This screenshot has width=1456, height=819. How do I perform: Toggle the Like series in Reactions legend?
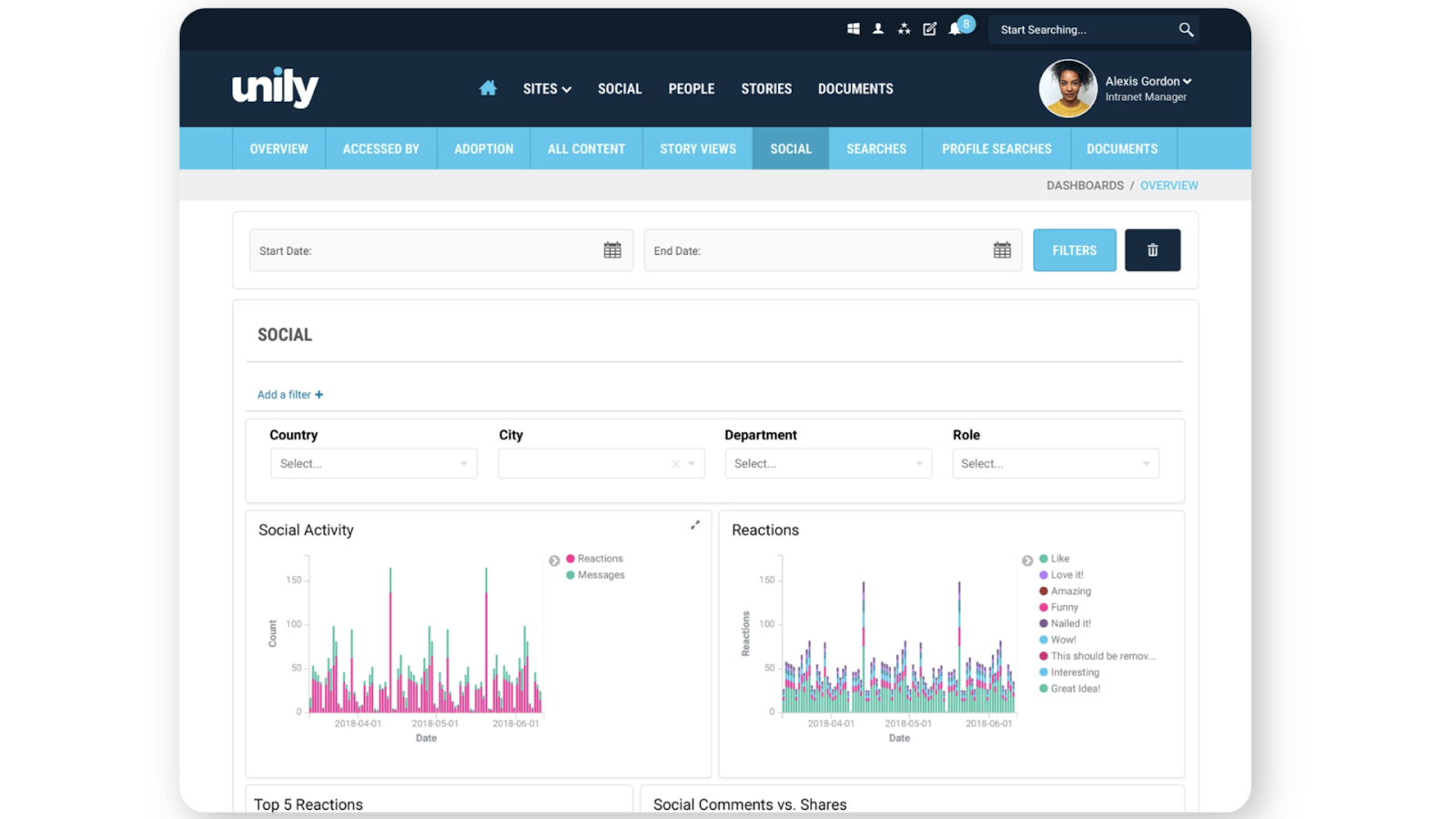point(1055,559)
